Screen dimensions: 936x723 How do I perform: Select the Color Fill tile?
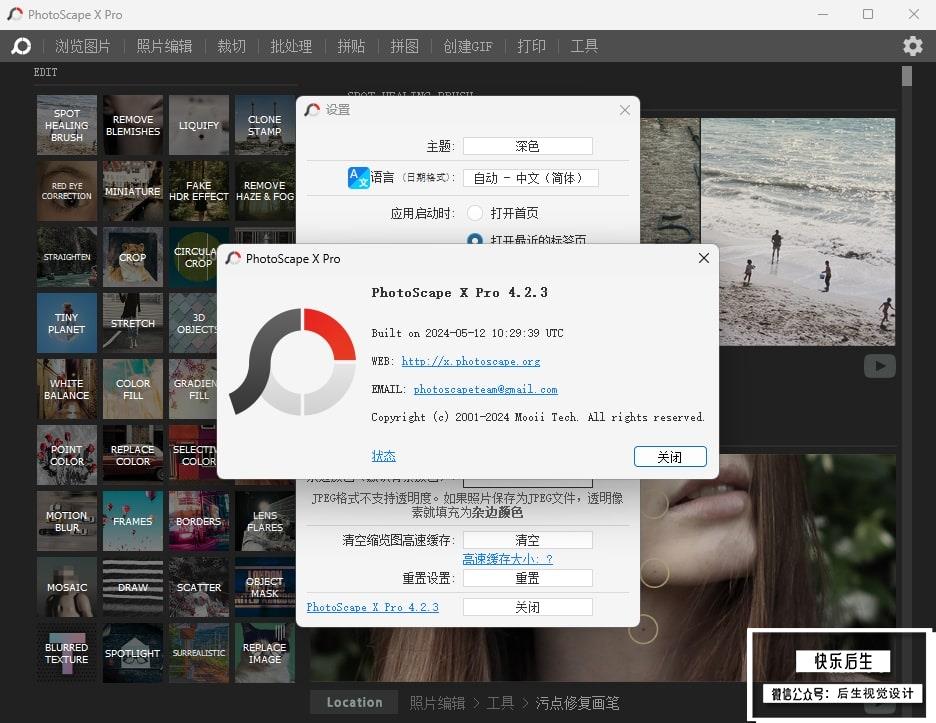pos(133,389)
